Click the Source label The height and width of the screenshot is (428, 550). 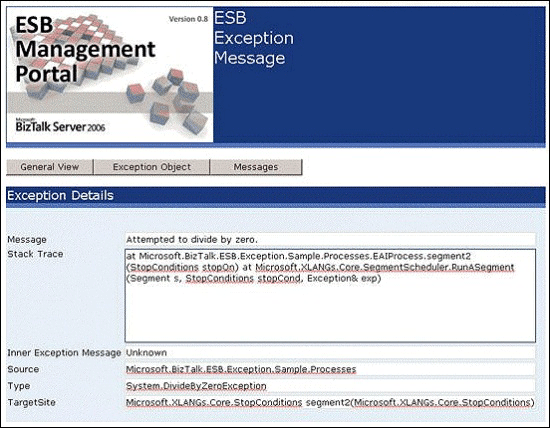click(23, 369)
